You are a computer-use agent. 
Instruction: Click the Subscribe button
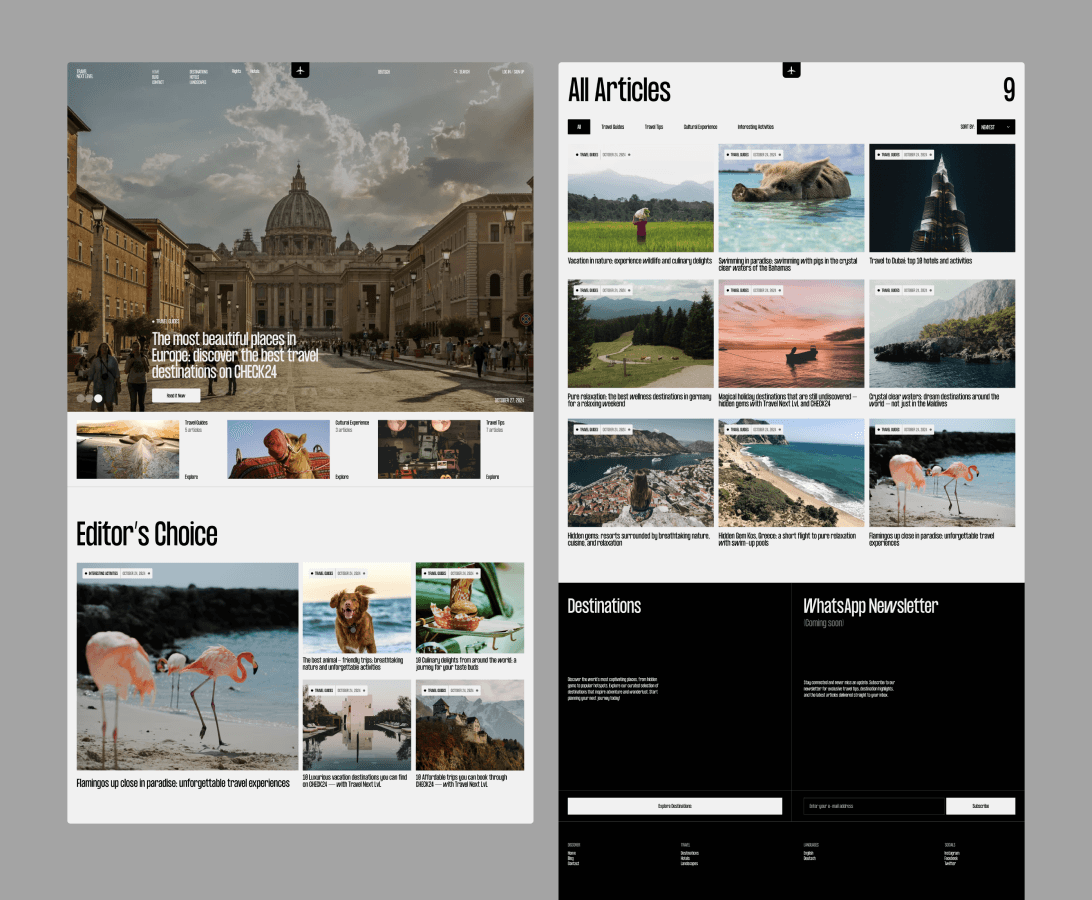click(x=981, y=806)
